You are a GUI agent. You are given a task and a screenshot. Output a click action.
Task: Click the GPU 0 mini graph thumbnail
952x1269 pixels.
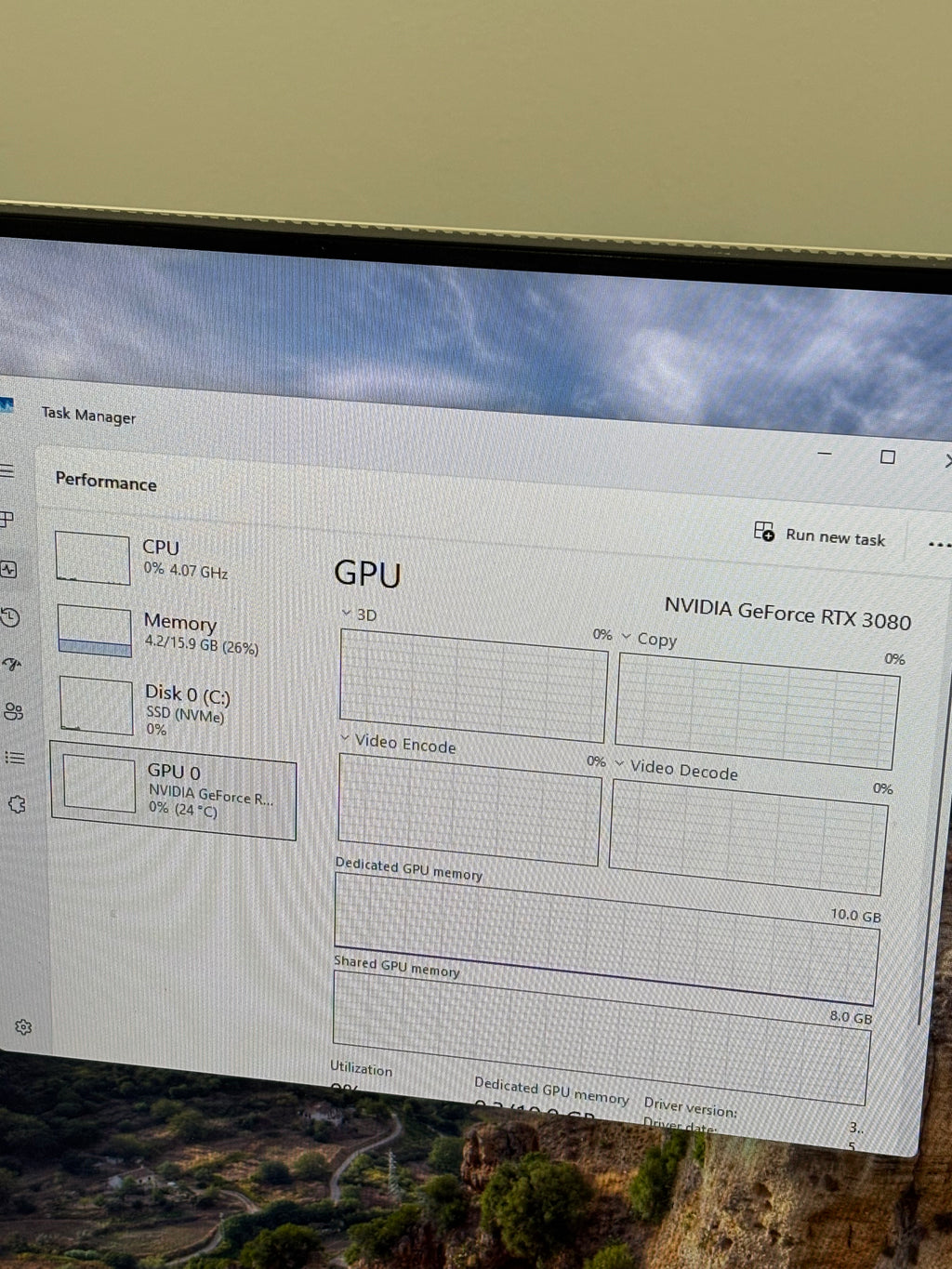[99, 784]
